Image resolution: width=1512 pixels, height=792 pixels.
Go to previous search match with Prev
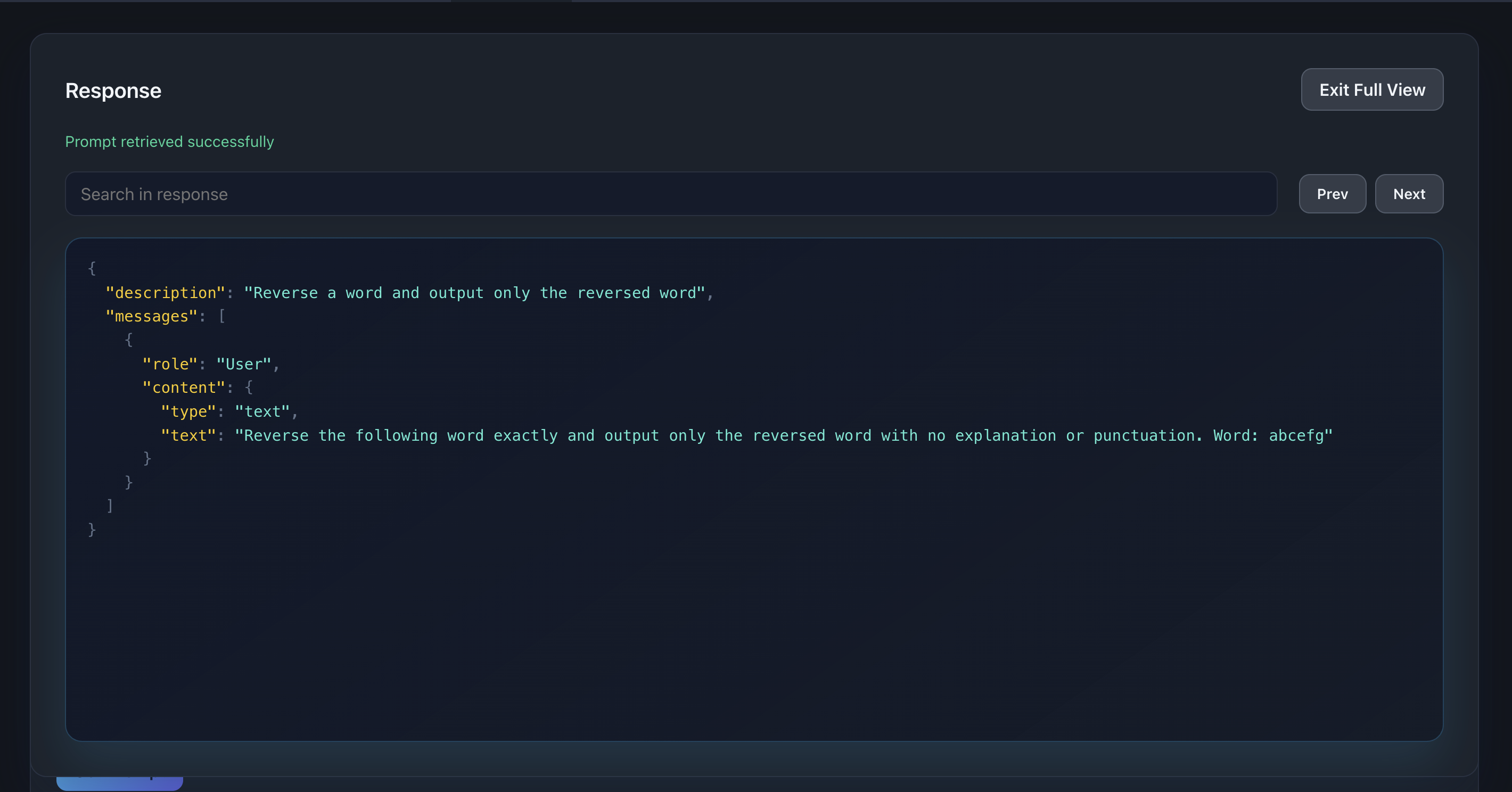[1332, 194]
